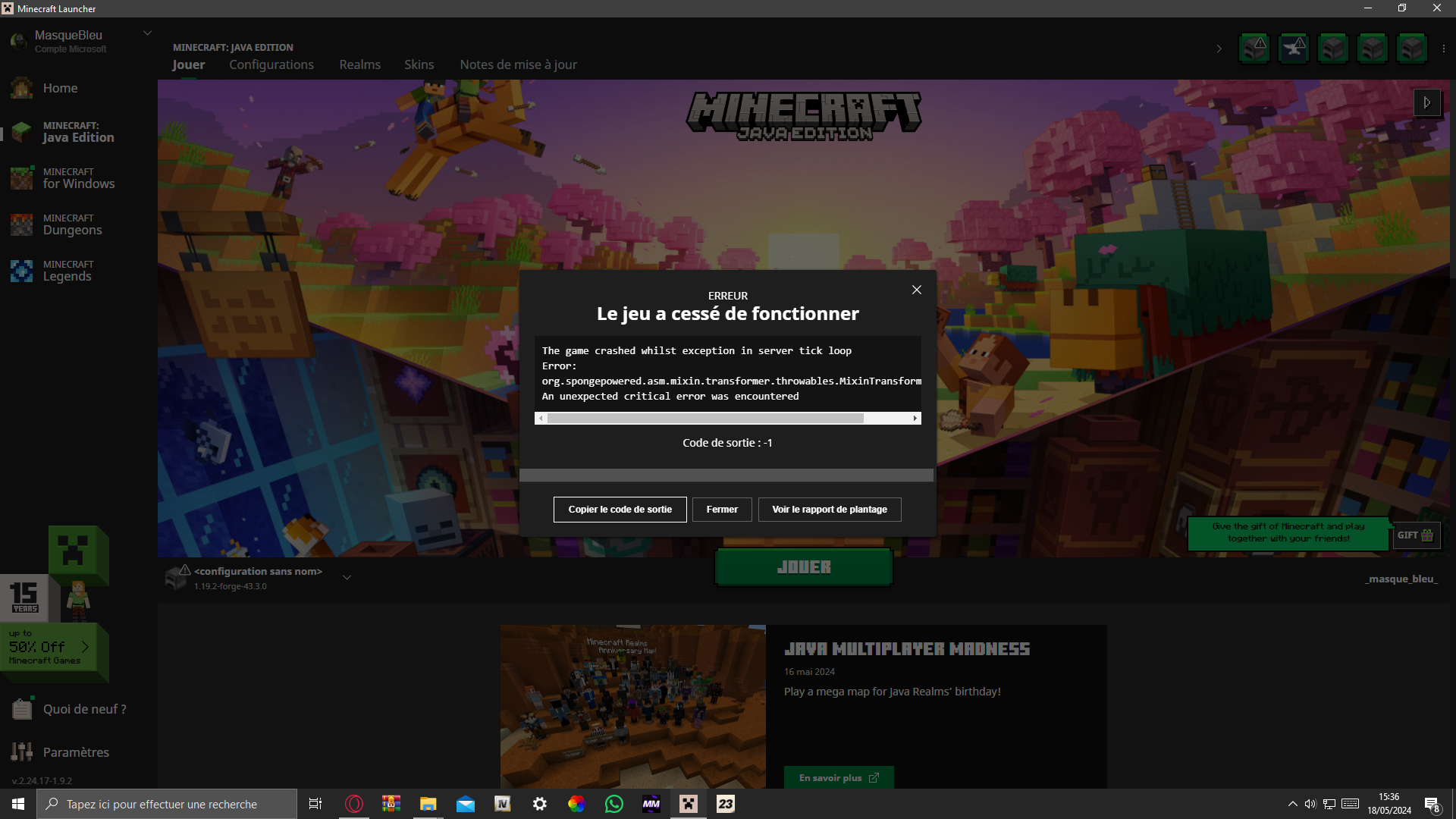Switch to the Configurations tab
The width and height of the screenshot is (1456, 819).
point(271,64)
